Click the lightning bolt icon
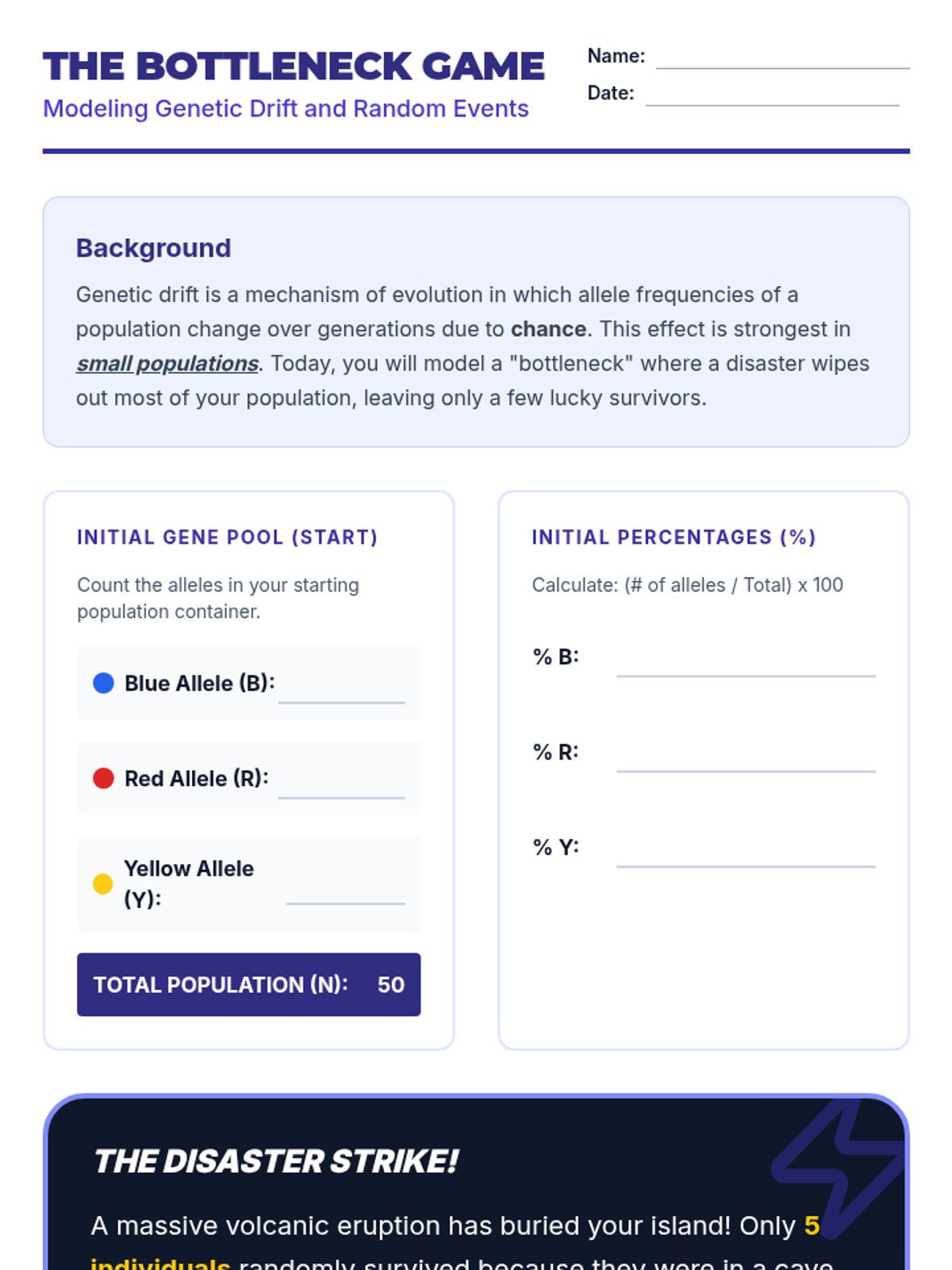This screenshot has height=1270, width=952. [841, 1164]
